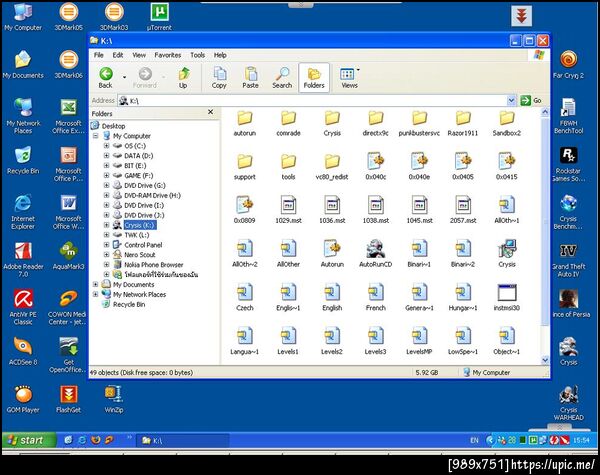Screen dimensions: 600x475
Task: Select the AutoRunCD application icon
Action: [x=375, y=248]
